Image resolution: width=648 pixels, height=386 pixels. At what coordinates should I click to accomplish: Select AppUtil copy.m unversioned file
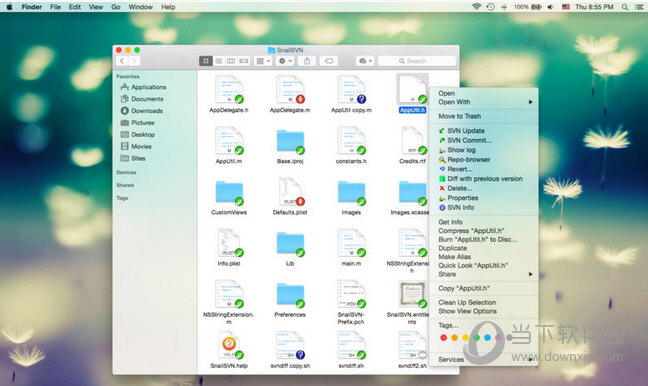point(351,90)
